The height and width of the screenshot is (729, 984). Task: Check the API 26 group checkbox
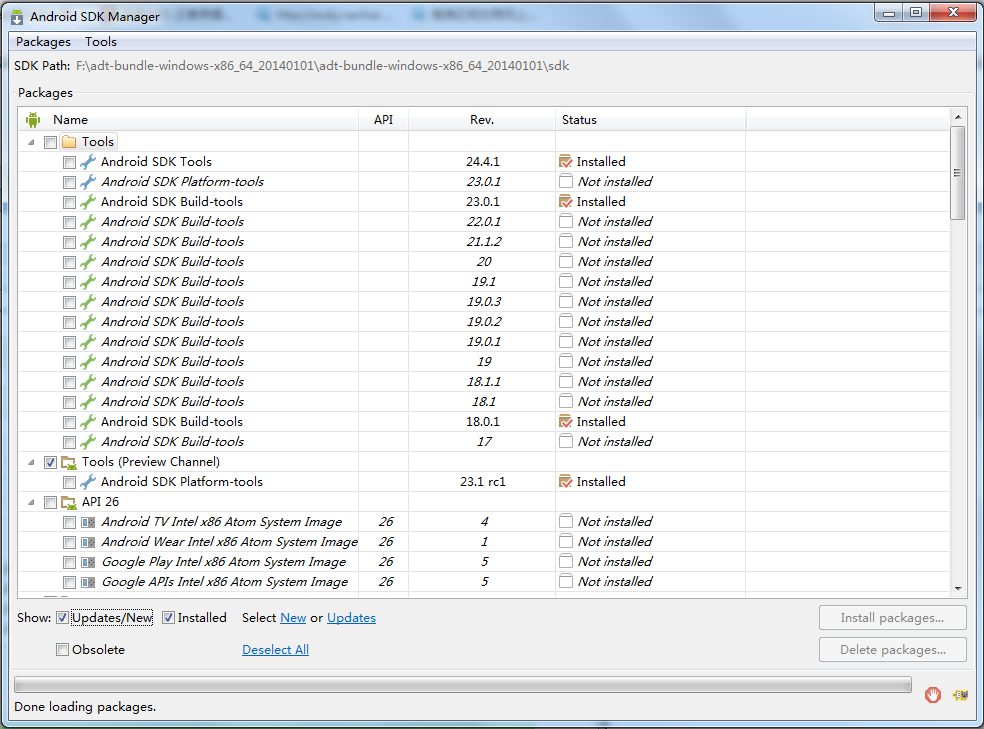50,503
